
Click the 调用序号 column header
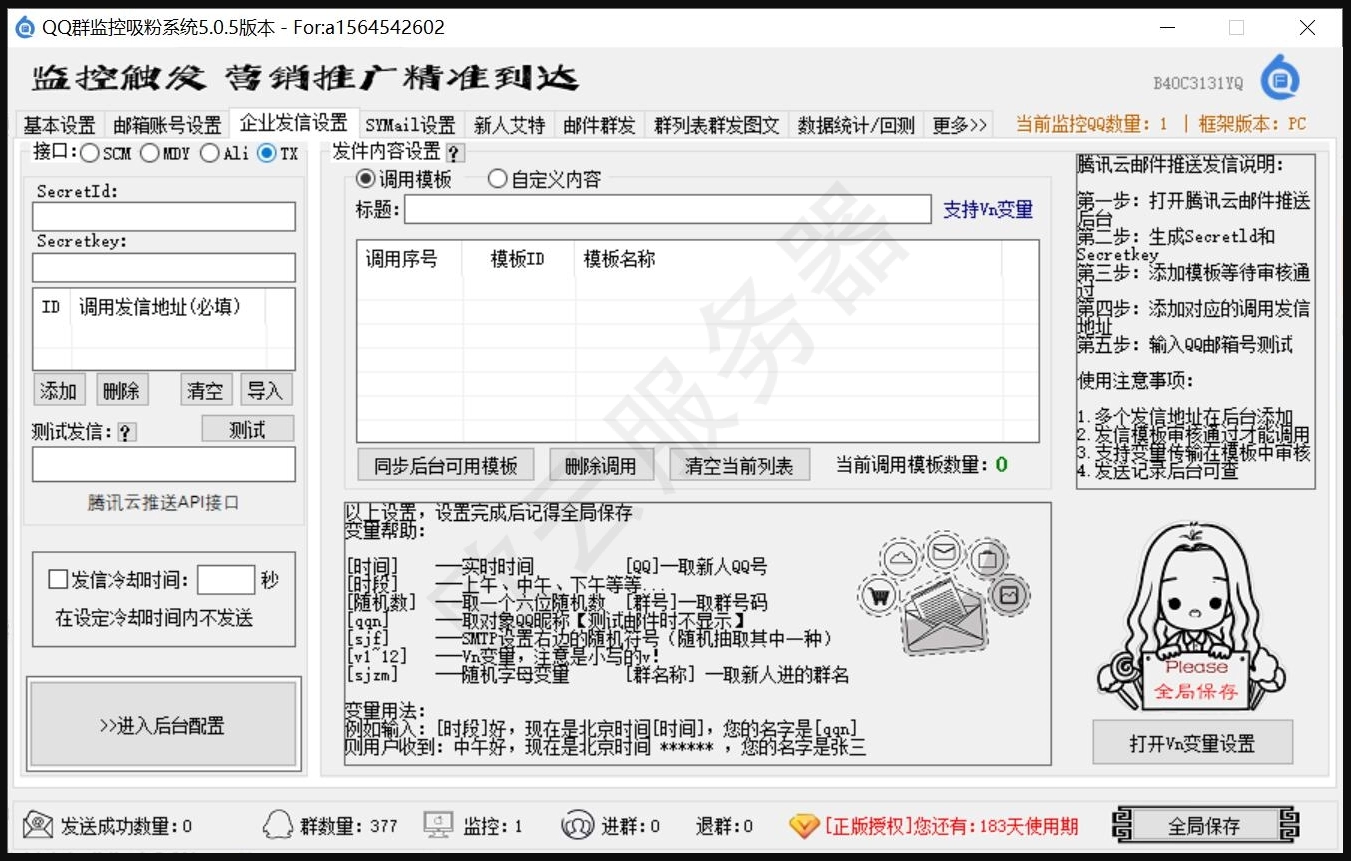[409, 259]
